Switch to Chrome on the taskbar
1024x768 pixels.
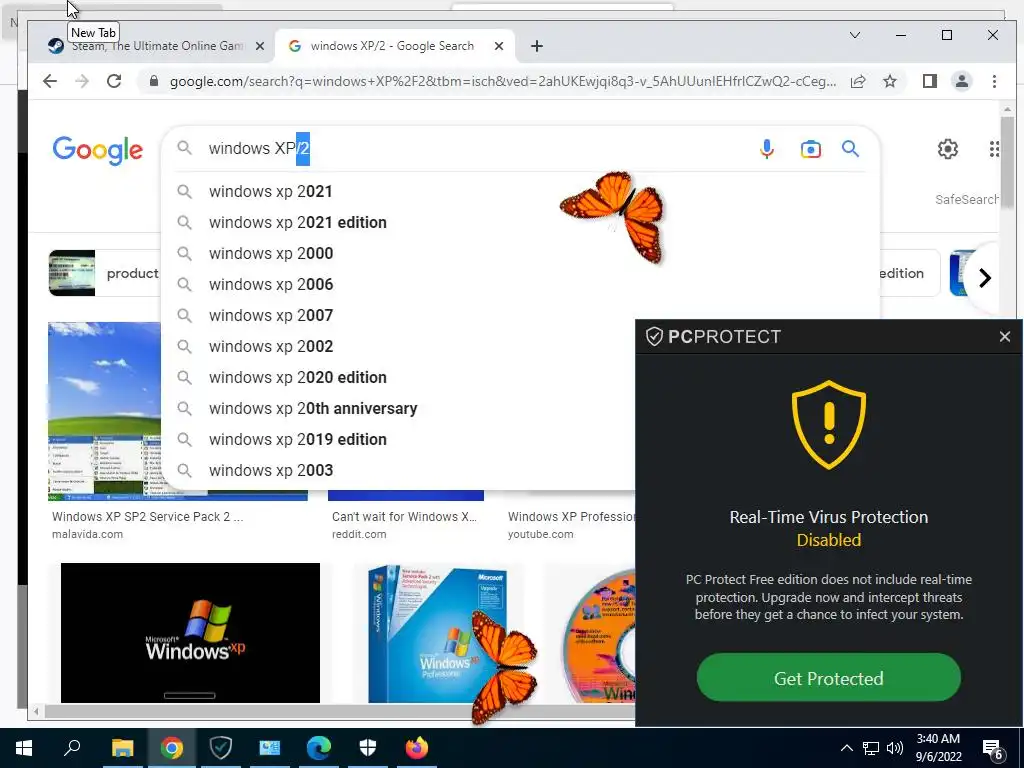(x=171, y=748)
